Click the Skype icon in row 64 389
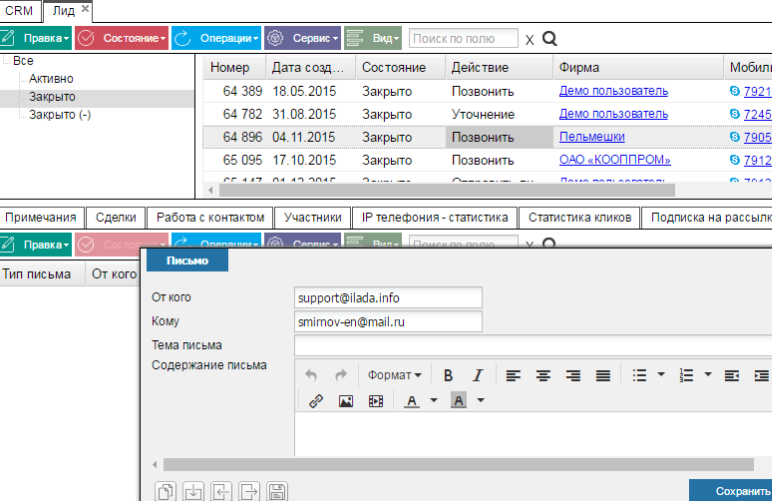Image resolution: width=772 pixels, height=501 pixels. pyautogui.click(x=735, y=91)
